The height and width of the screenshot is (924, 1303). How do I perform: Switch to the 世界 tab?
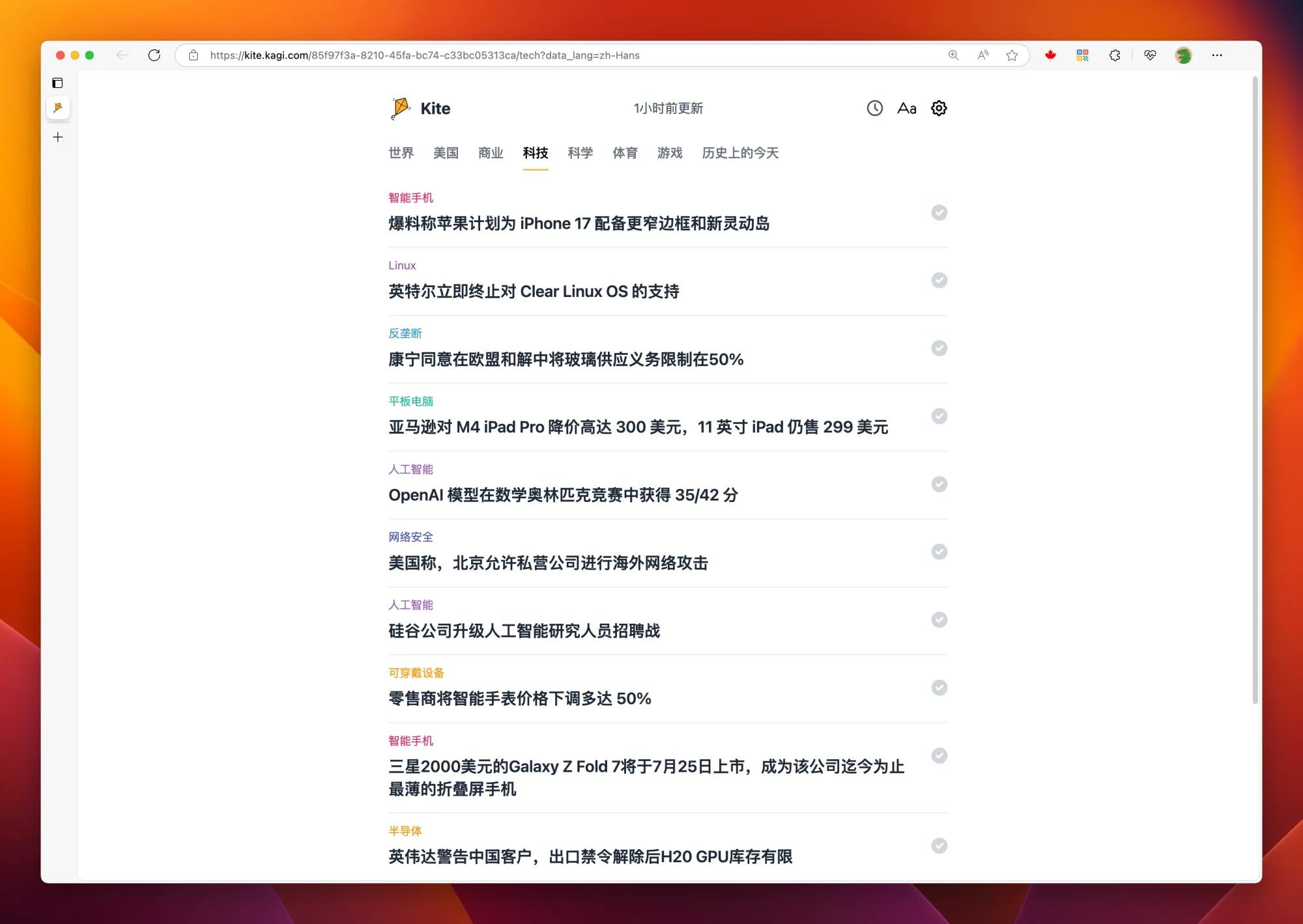[x=401, y=153]
